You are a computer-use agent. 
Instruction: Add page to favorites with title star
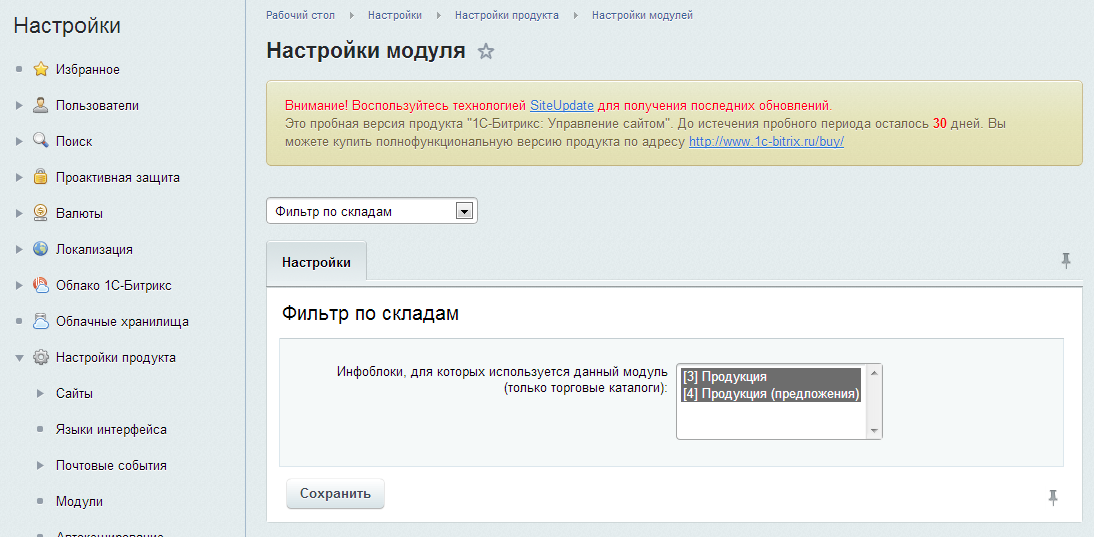[x=486, y=52]
